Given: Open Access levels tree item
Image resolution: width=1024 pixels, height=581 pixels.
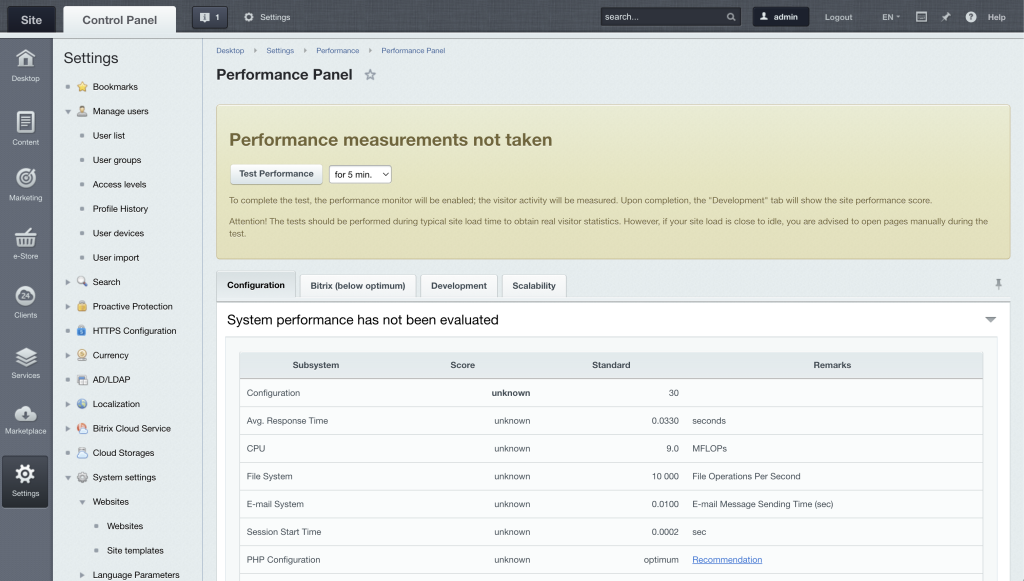Looking at the screenshot, I should (x=120, y=185).
